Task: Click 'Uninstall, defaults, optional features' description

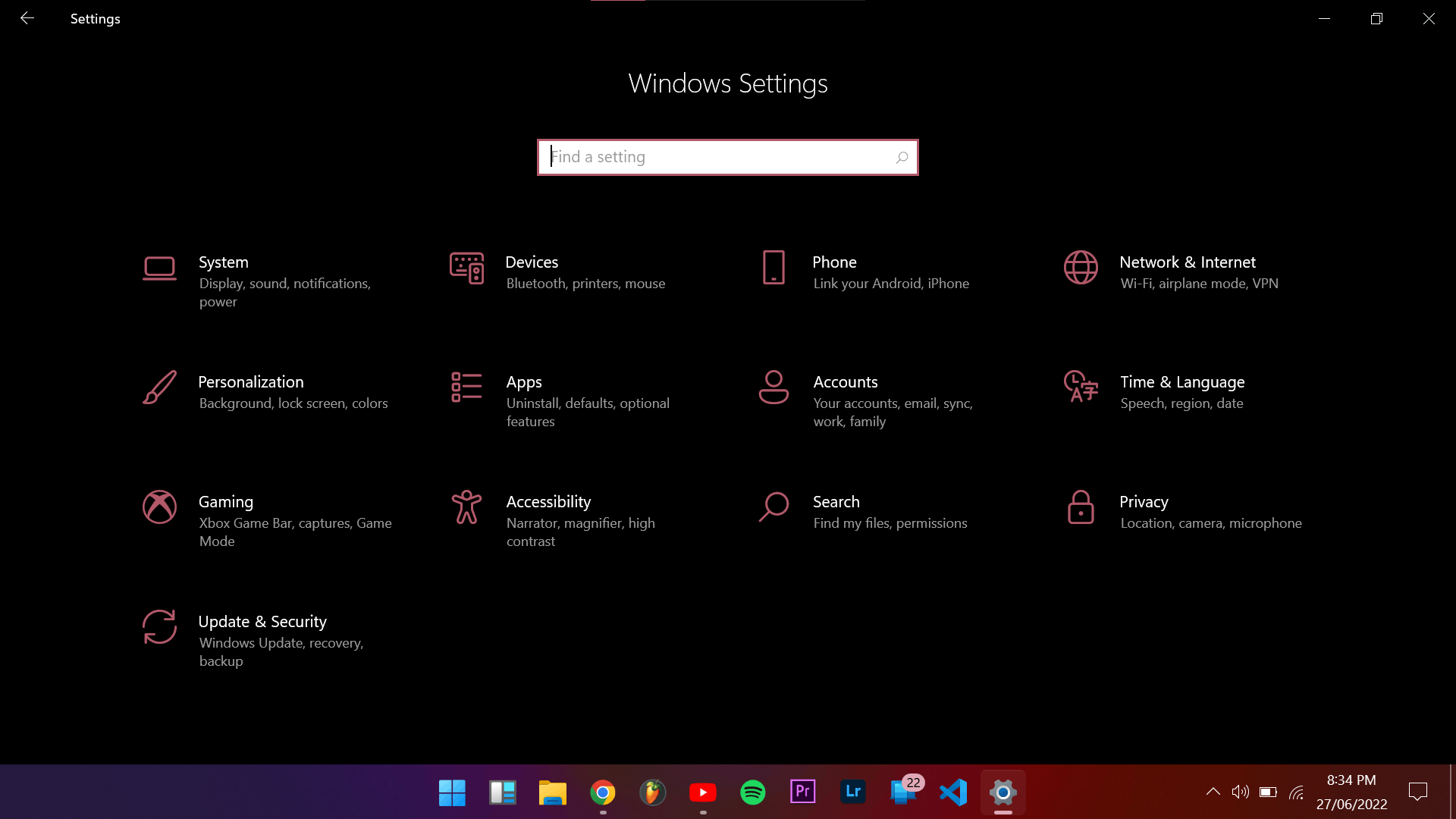Action: click(x=588, y=413)
